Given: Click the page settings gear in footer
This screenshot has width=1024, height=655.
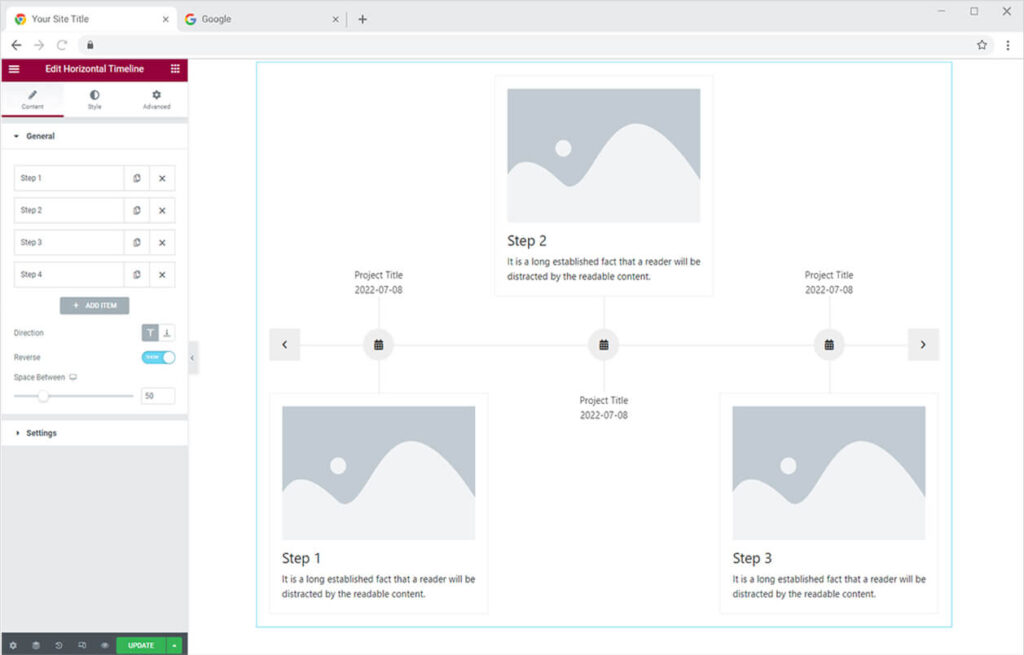Looking at the screenshot, I should tap(13, 645).
